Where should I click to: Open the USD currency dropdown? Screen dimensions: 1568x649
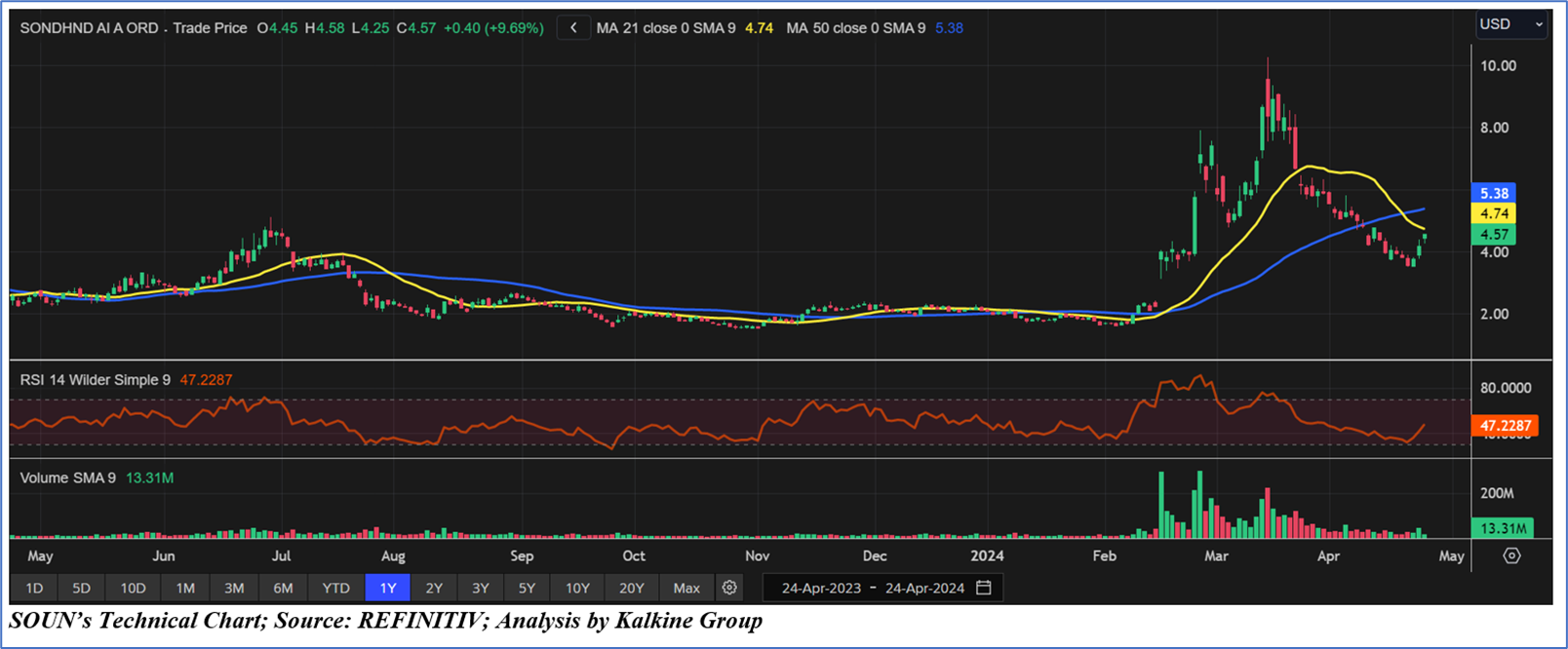[x=1511, y=24]
